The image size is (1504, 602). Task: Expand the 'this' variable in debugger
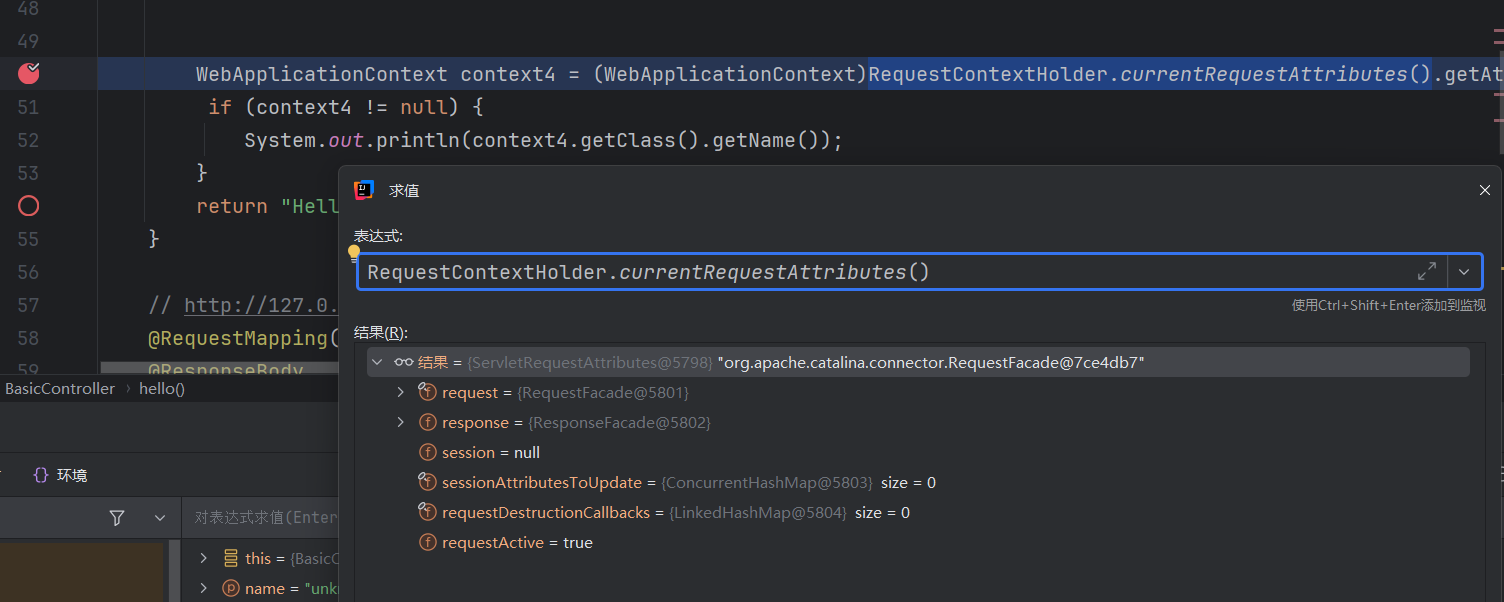coord(204,558)
